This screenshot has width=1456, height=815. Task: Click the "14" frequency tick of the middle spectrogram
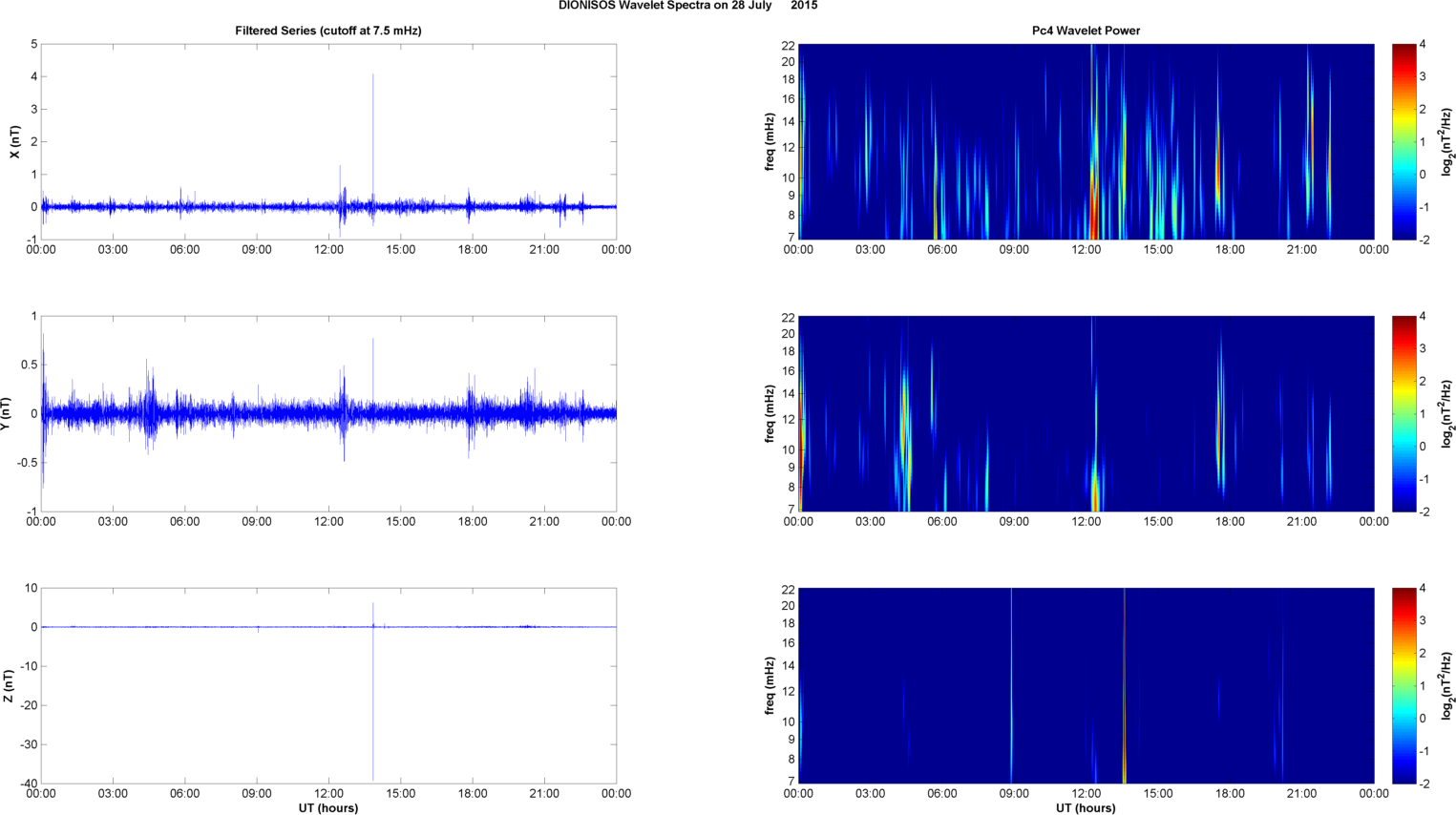pyautogui.click(x=788, y=394)
